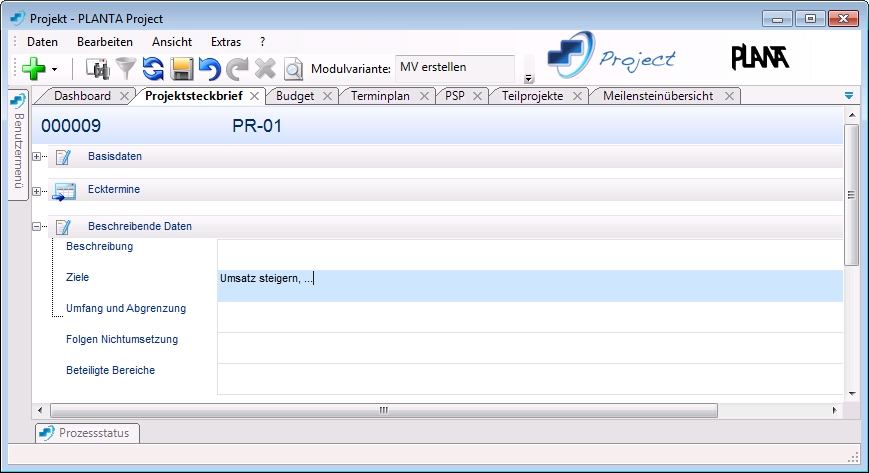
Task: Open the blue tab list dropdown arrow
Action: tap(848, 96)
